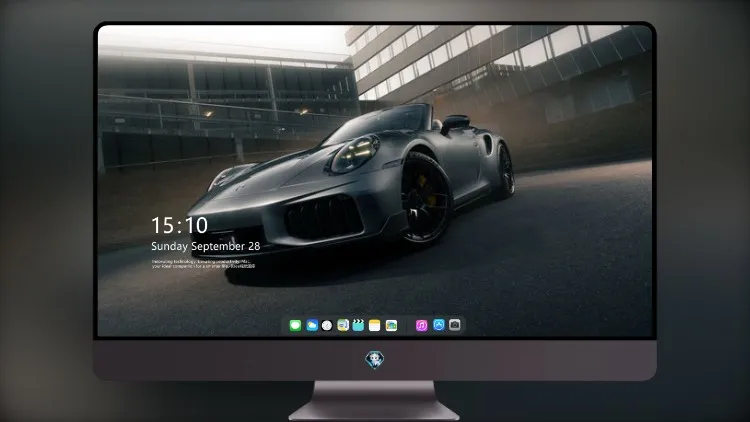Image resolution: width=750 pixels, height=422 pixels.
Task: Open the blue App Store icon
Action: tap(439, 325)
